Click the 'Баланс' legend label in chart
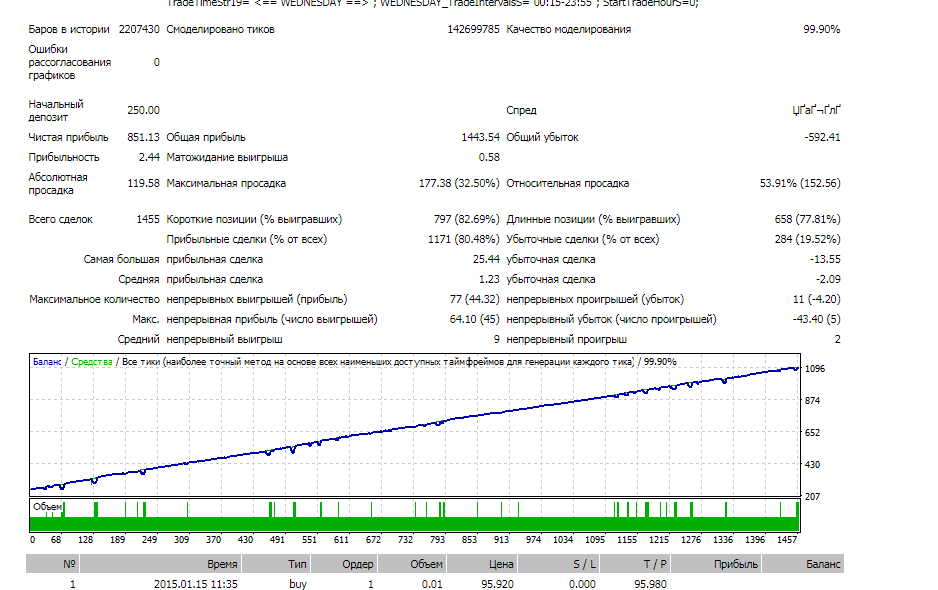 [x=47, y=362]
